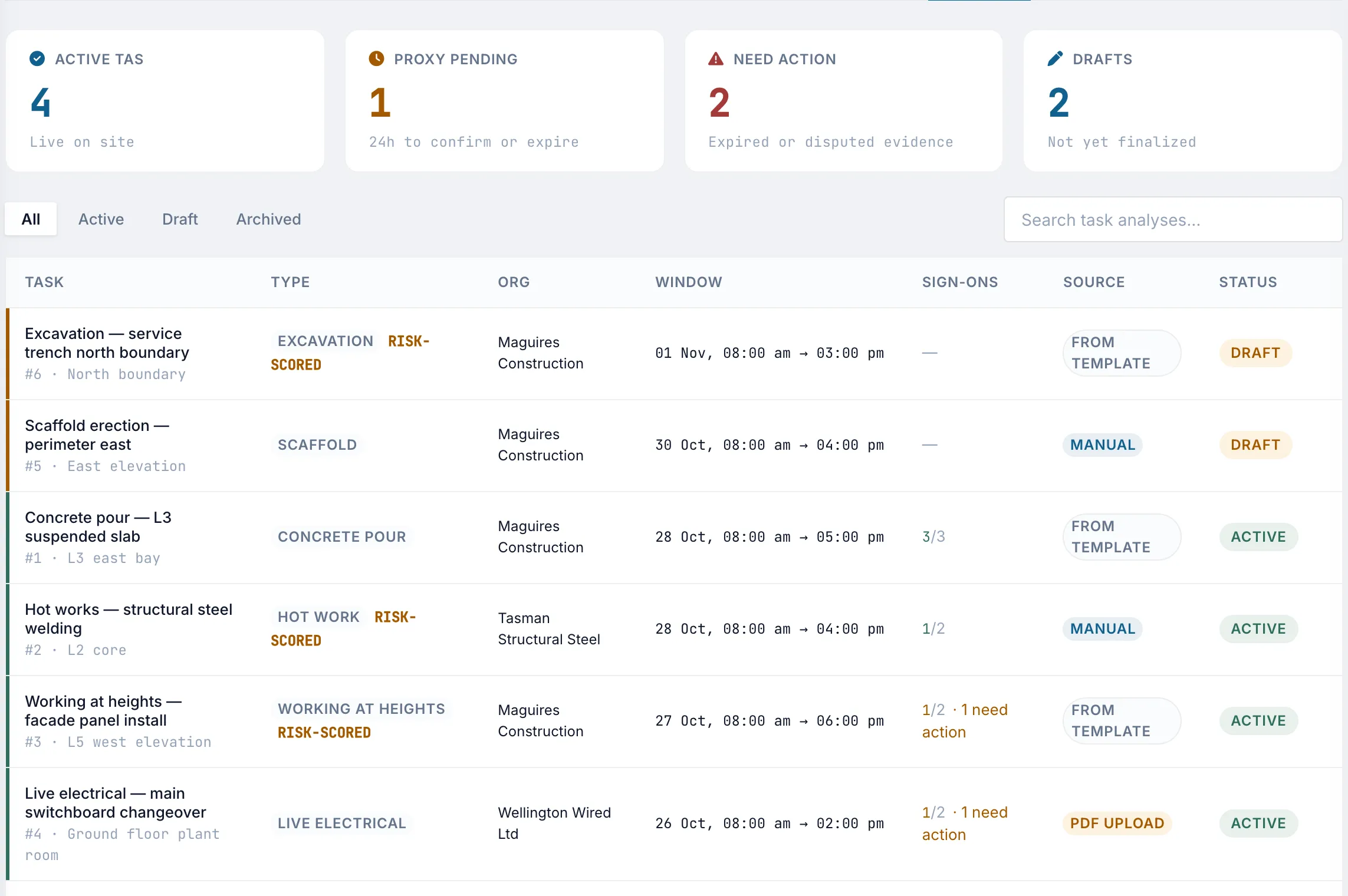Click the SCAFFOLD type tag
The height and width of the screenshot is (896, 1348).
(x=317, y=445)
